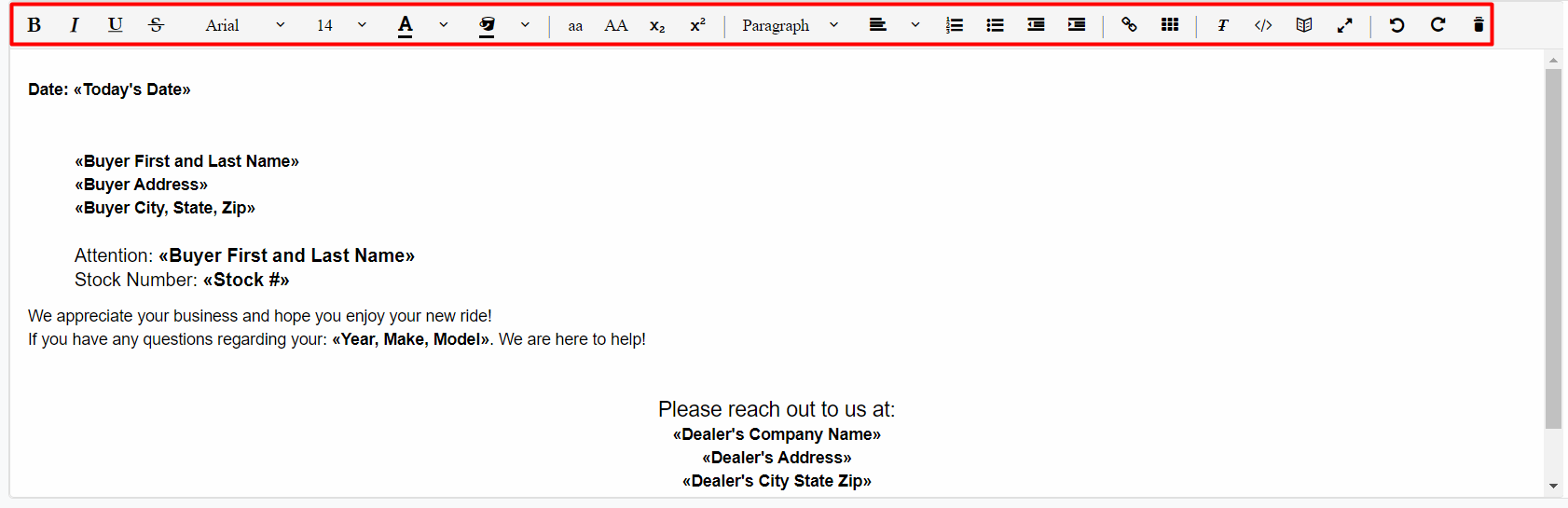The image size is (1568, 508).
Task: Click the 'Attention:' label text
Action: pos(114,255)
